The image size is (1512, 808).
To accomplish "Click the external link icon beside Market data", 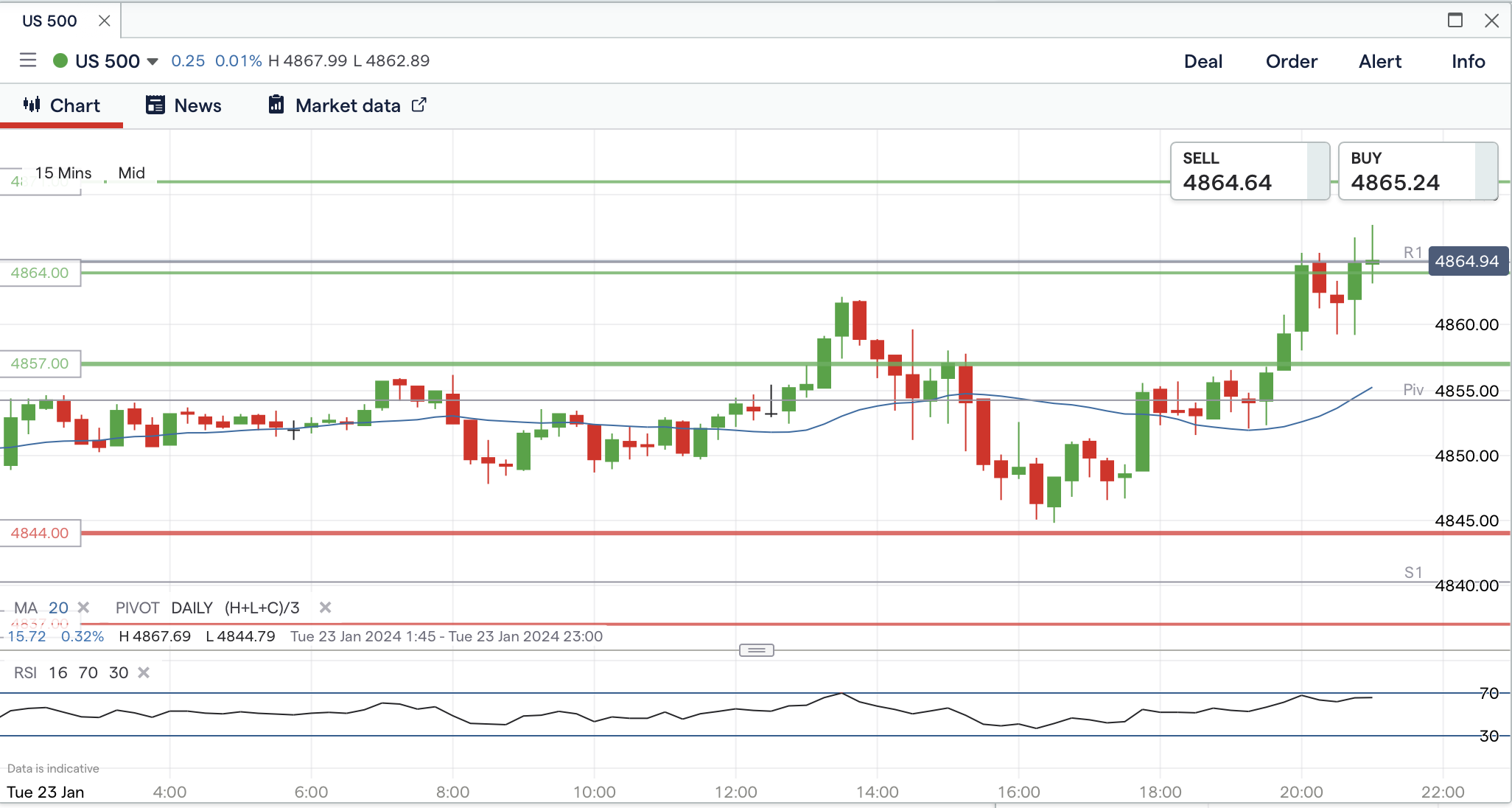I will click(419, 105).
